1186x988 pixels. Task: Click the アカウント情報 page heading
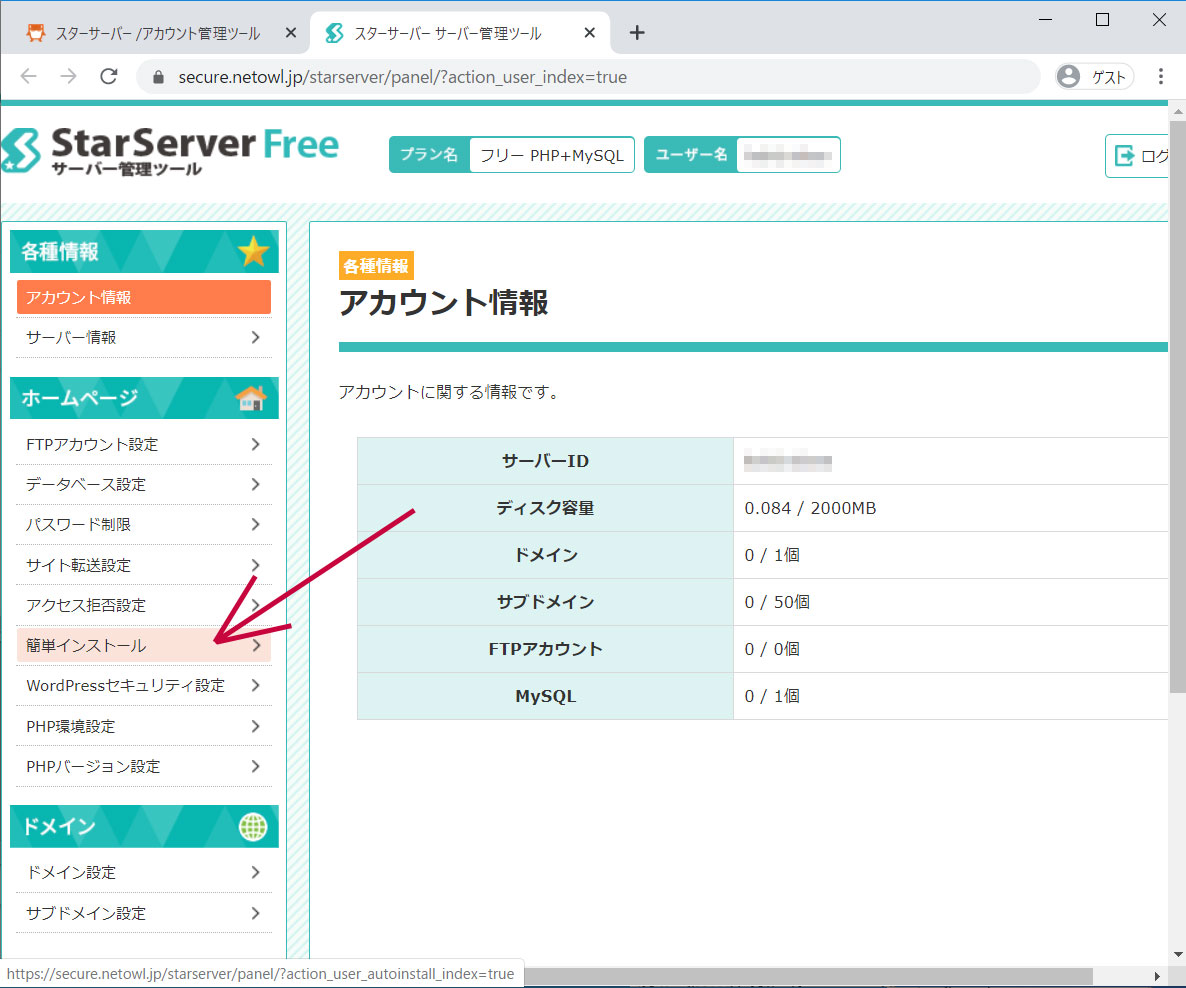(443, 303)
